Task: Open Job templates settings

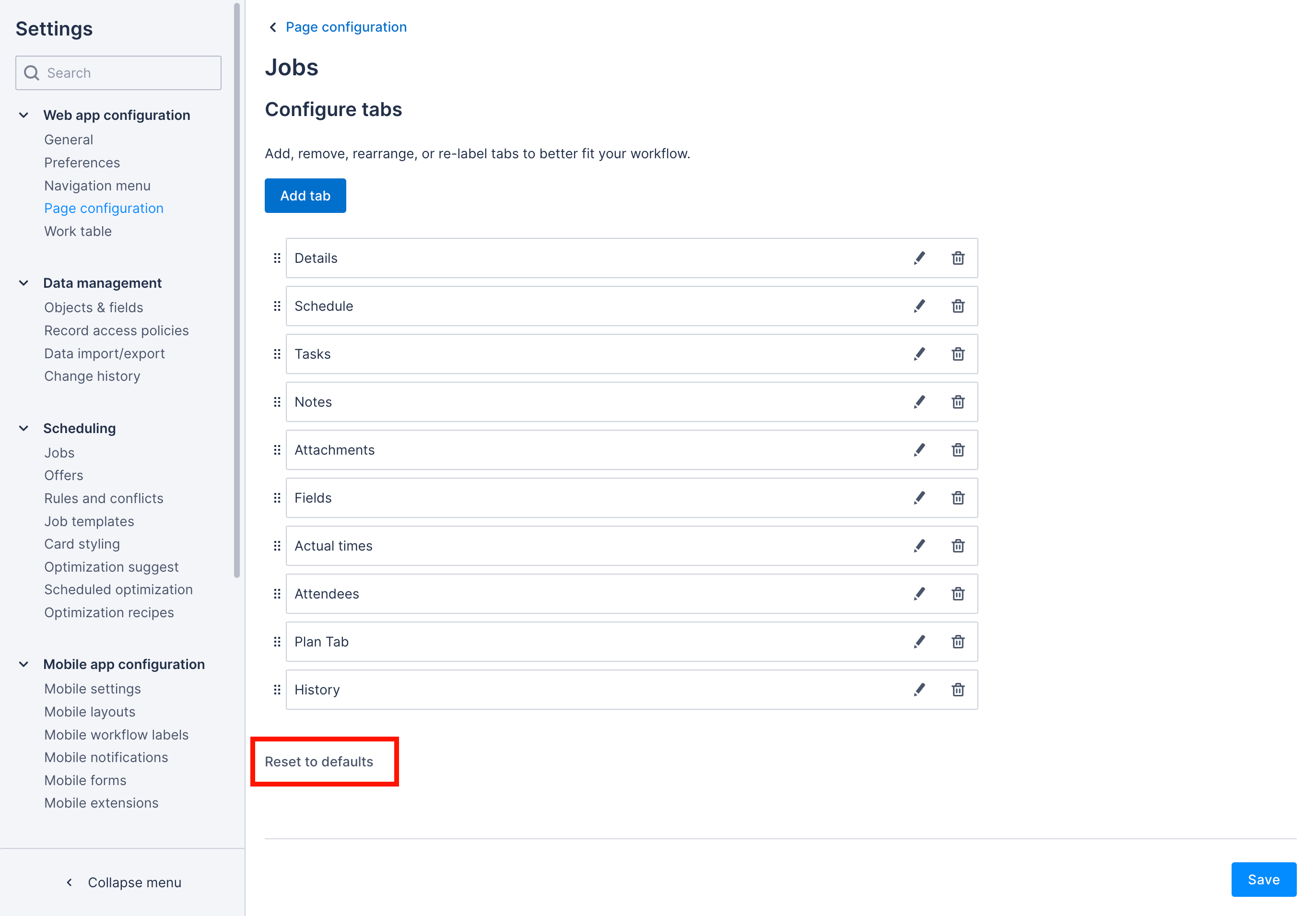Action: (89, 521)
